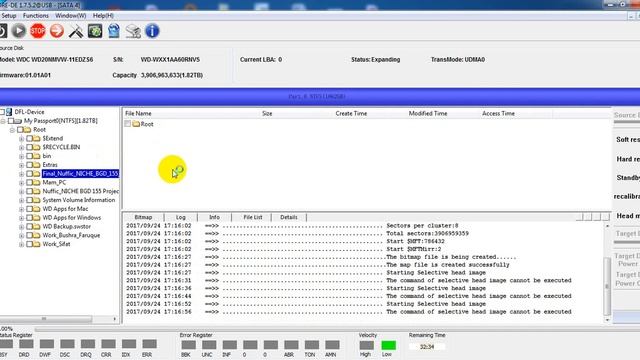640x360 pixels.
Task: Click the DRD status register indicator
Action: [x=26, y=344]
